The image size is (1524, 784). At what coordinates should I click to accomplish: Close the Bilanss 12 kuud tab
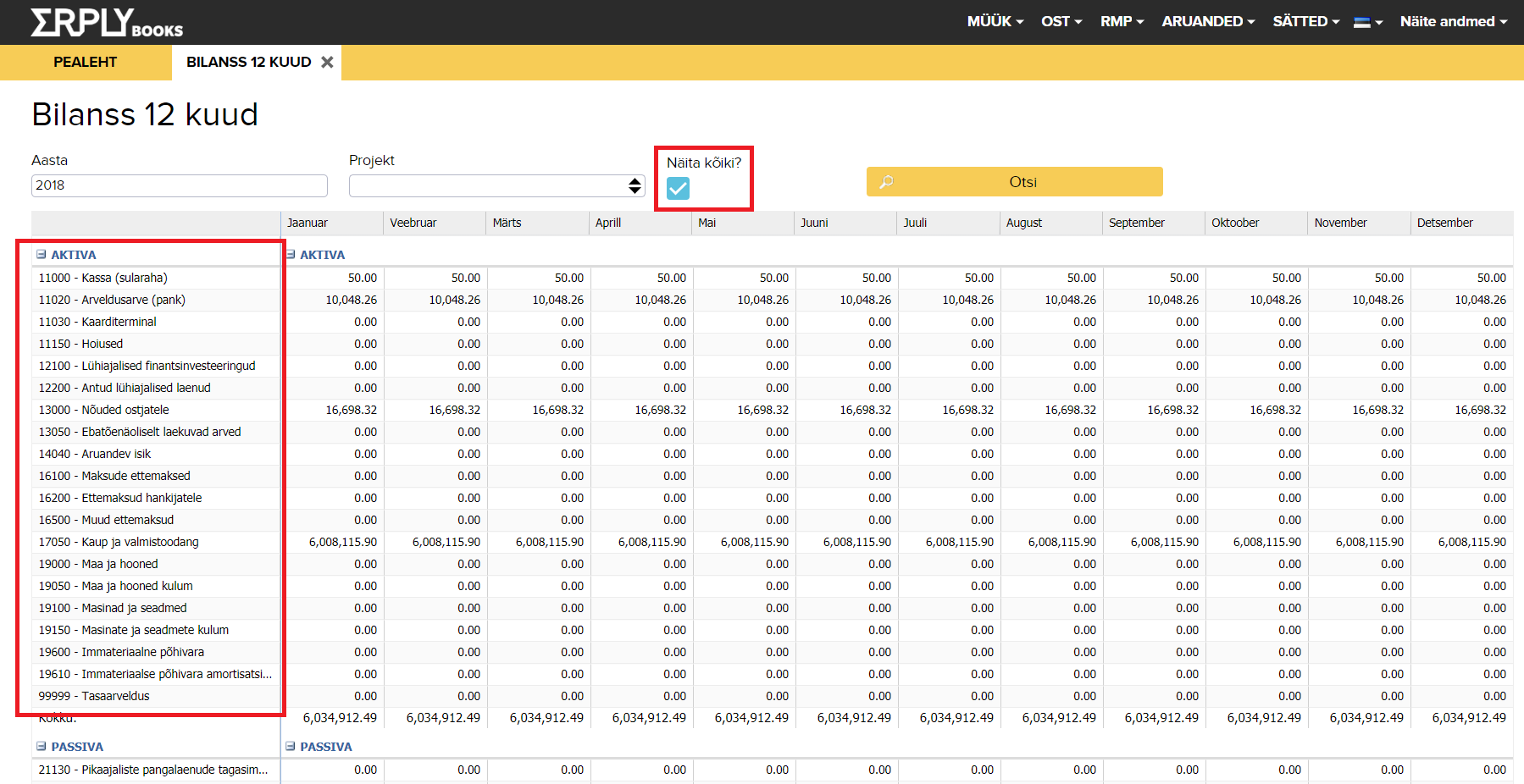pyautogui.click(x=327, y=62)
